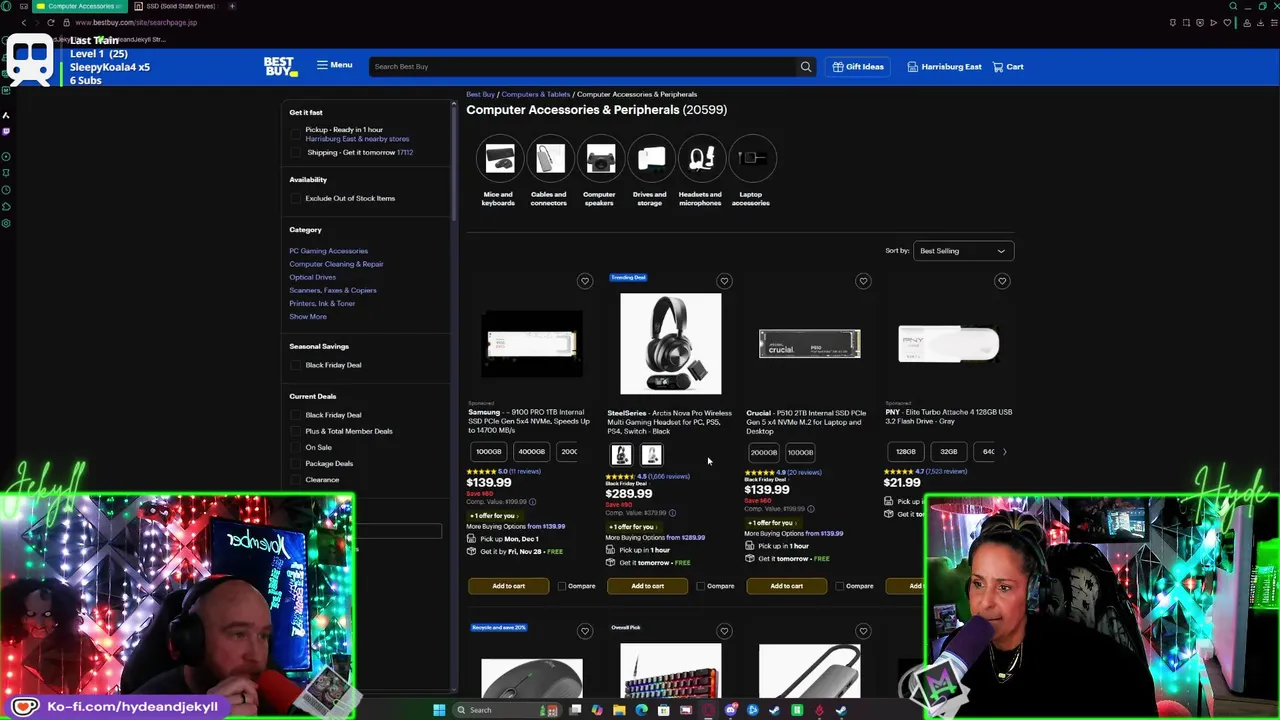
Task: Check Current Deals Black Friday Deal
Action: point(296,415)
